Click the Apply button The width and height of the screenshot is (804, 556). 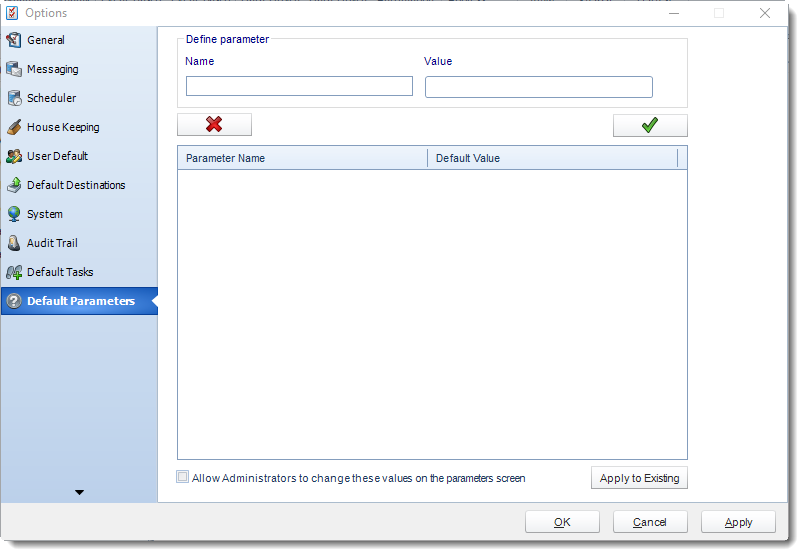(x=738, y=522)
